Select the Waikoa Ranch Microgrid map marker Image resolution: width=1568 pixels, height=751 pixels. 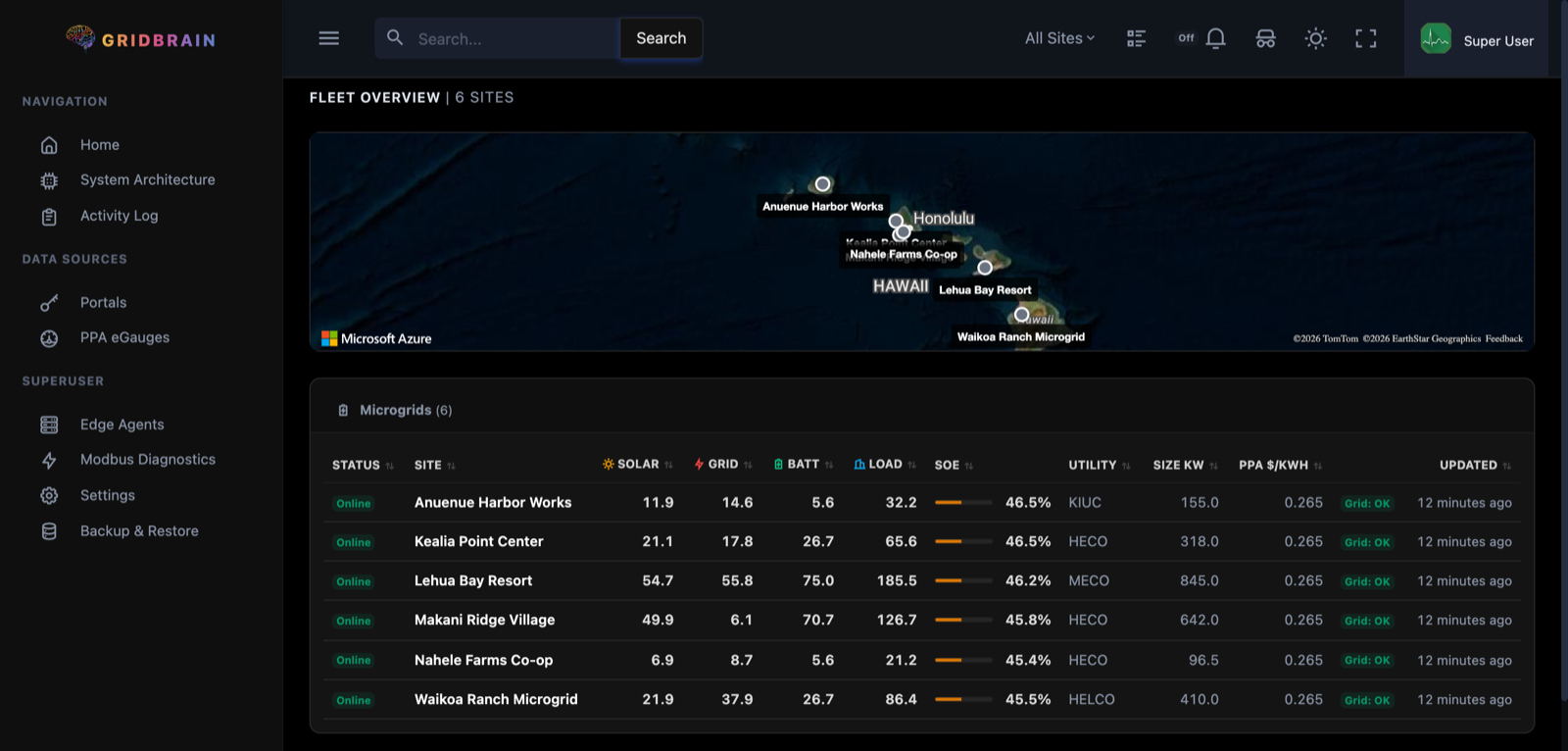point(1022,315)
